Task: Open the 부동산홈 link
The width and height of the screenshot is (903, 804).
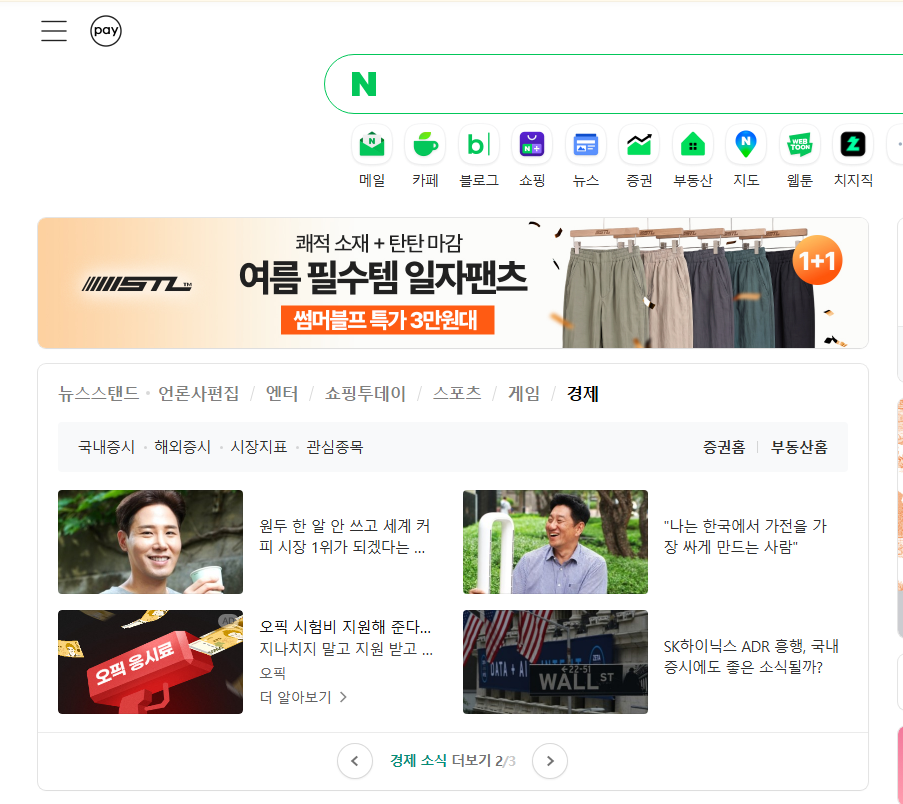Action: [799, 447]
